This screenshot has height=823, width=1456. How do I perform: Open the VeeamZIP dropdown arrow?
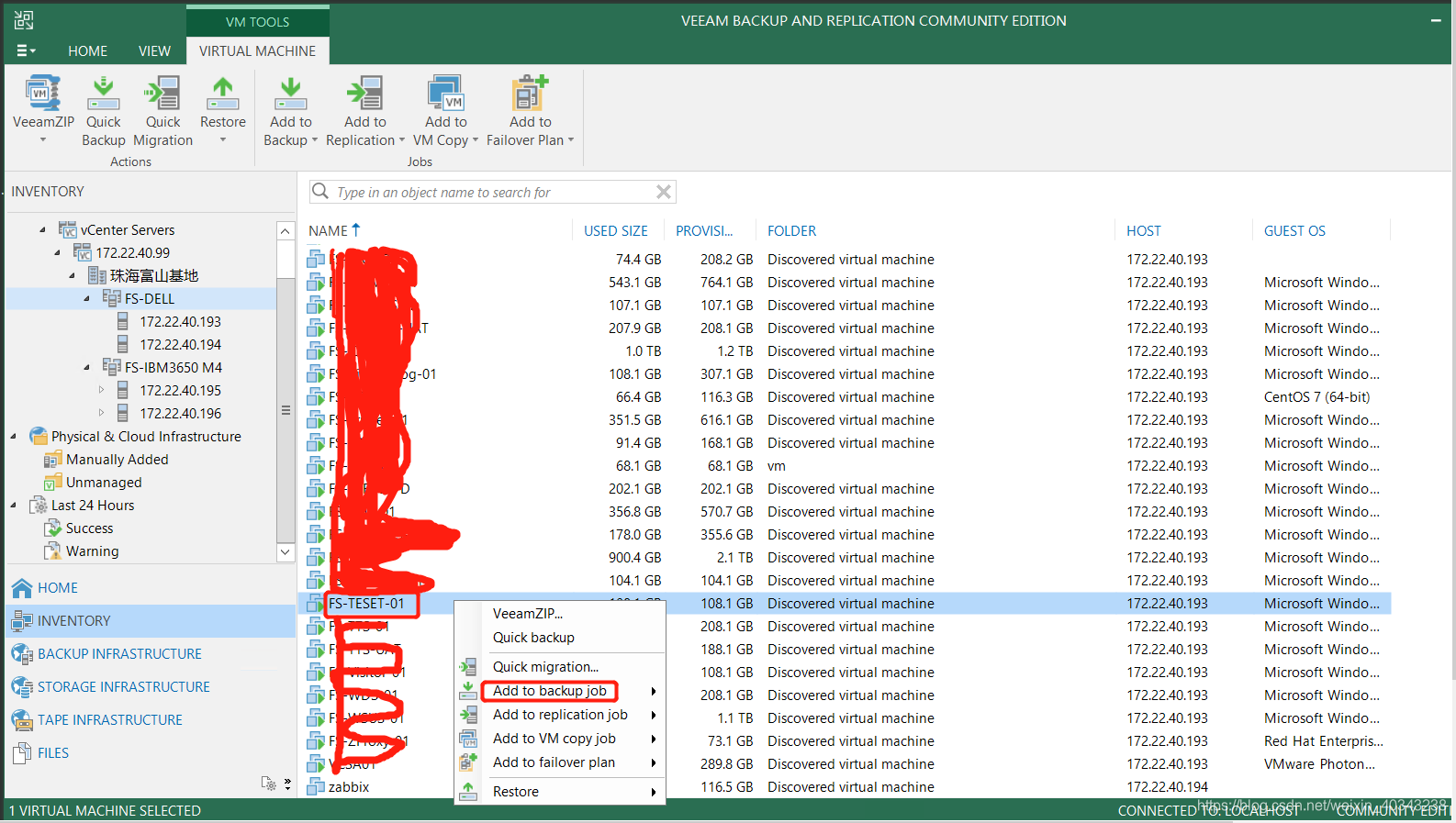coord(42,140)
